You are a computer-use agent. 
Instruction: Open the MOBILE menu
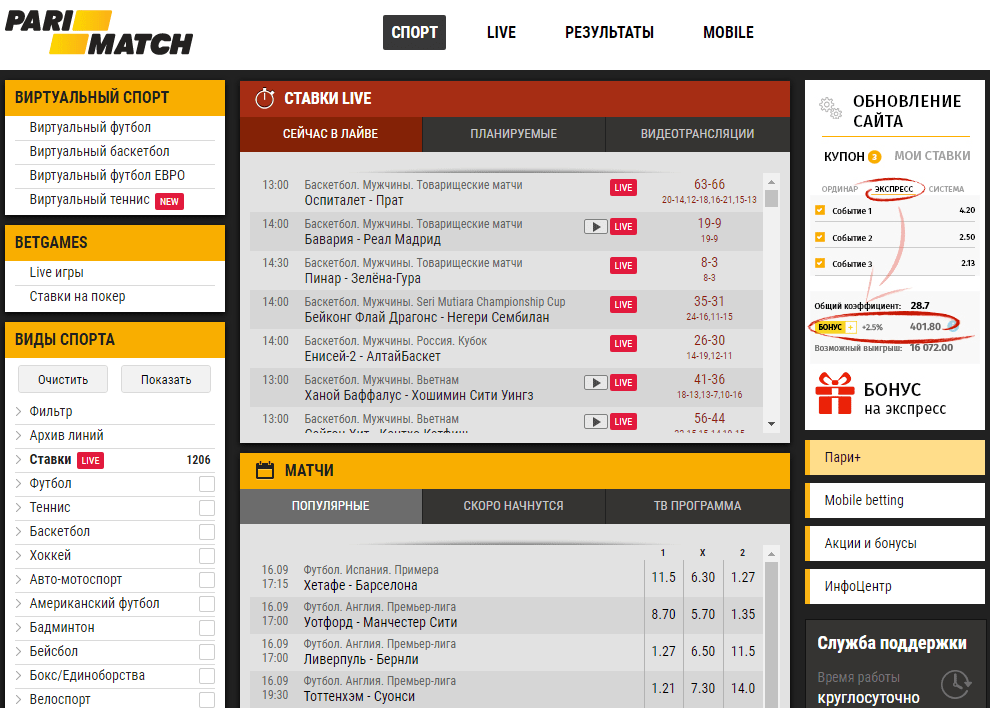click(728, 32)
